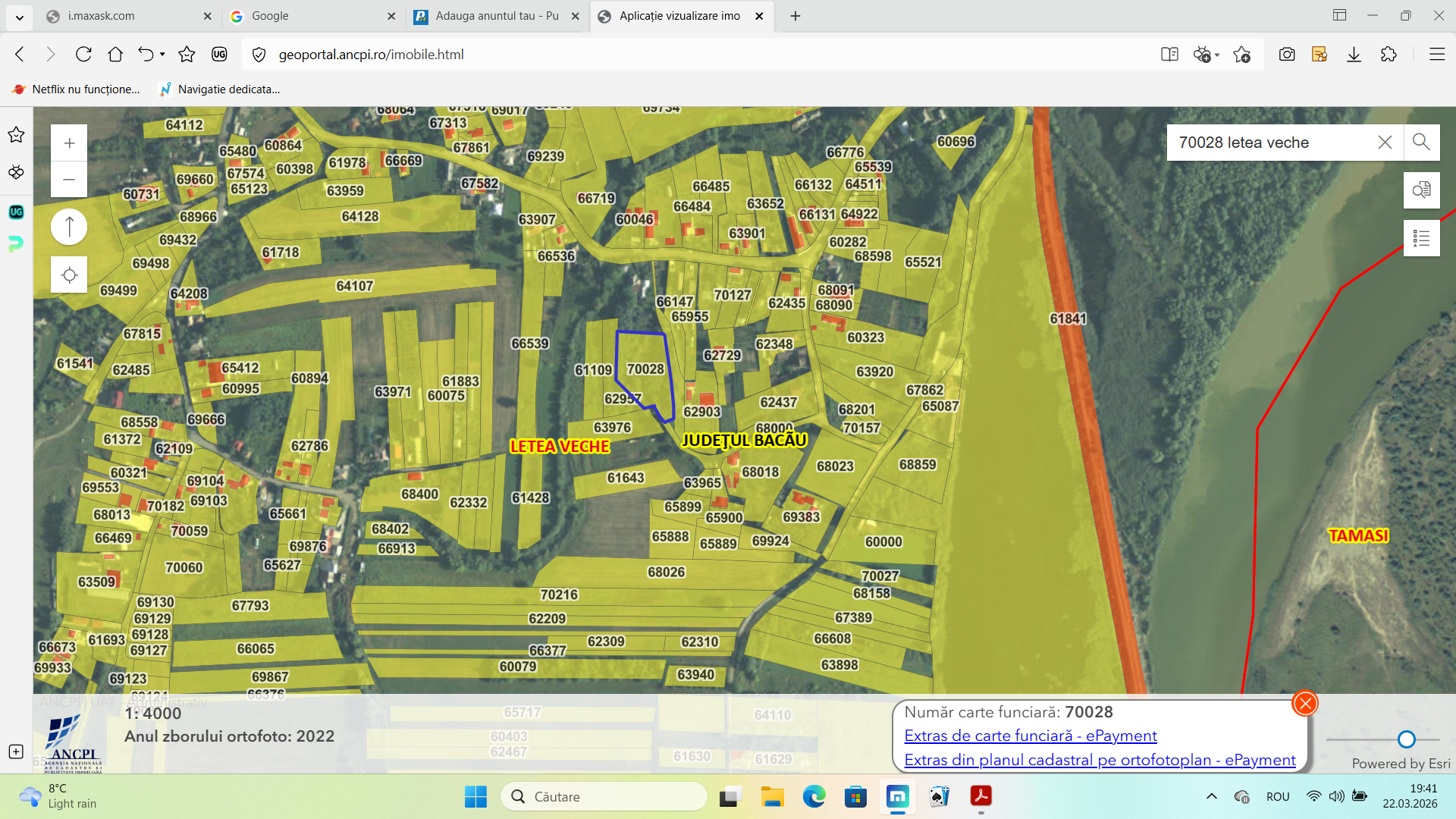Clear the search text with X
Image resolution: width=1456 pixels, height=819 pixels.
[1385, 143]
